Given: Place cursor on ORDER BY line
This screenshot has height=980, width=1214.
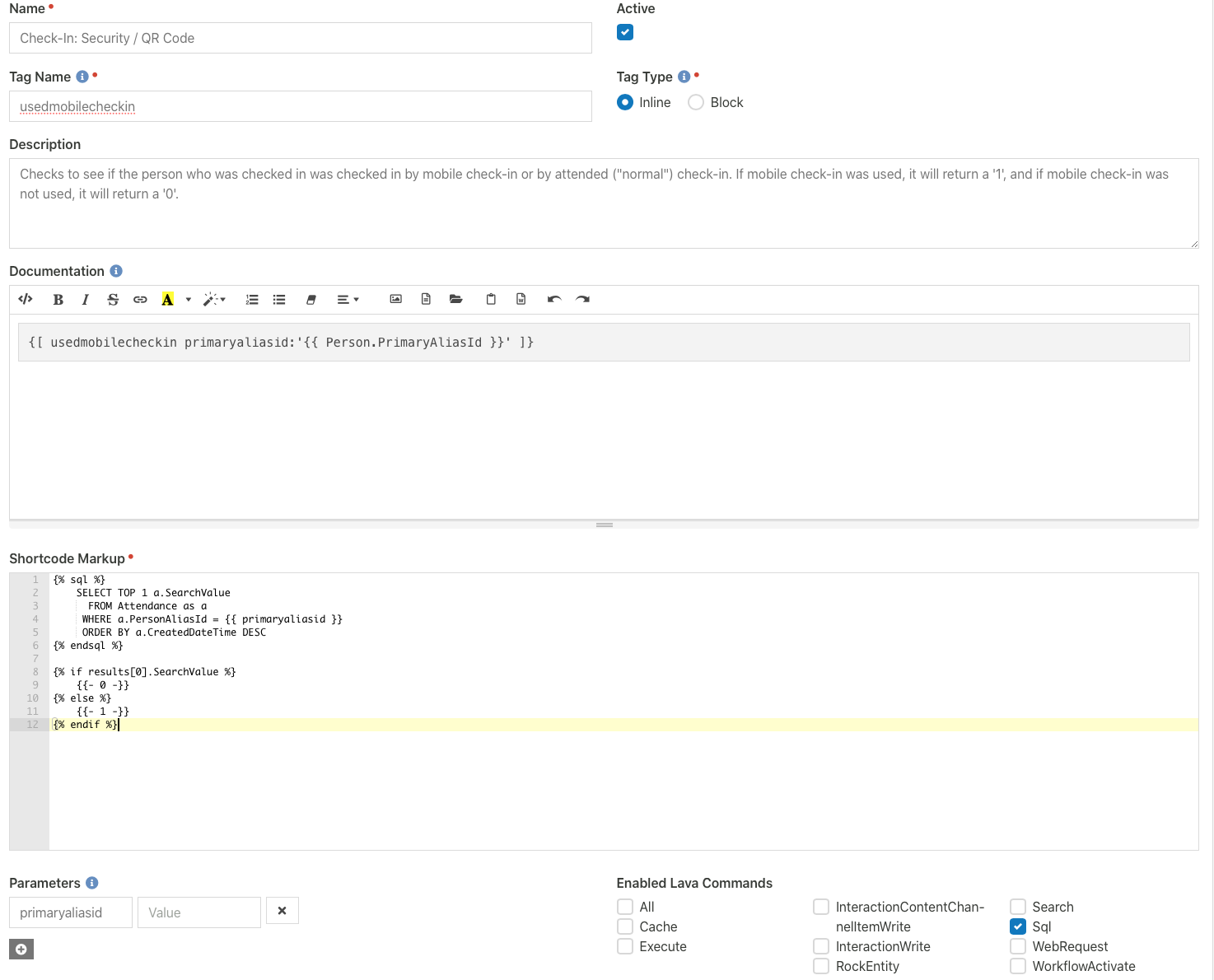Looking at the screenshot, I should coord(174,632).
